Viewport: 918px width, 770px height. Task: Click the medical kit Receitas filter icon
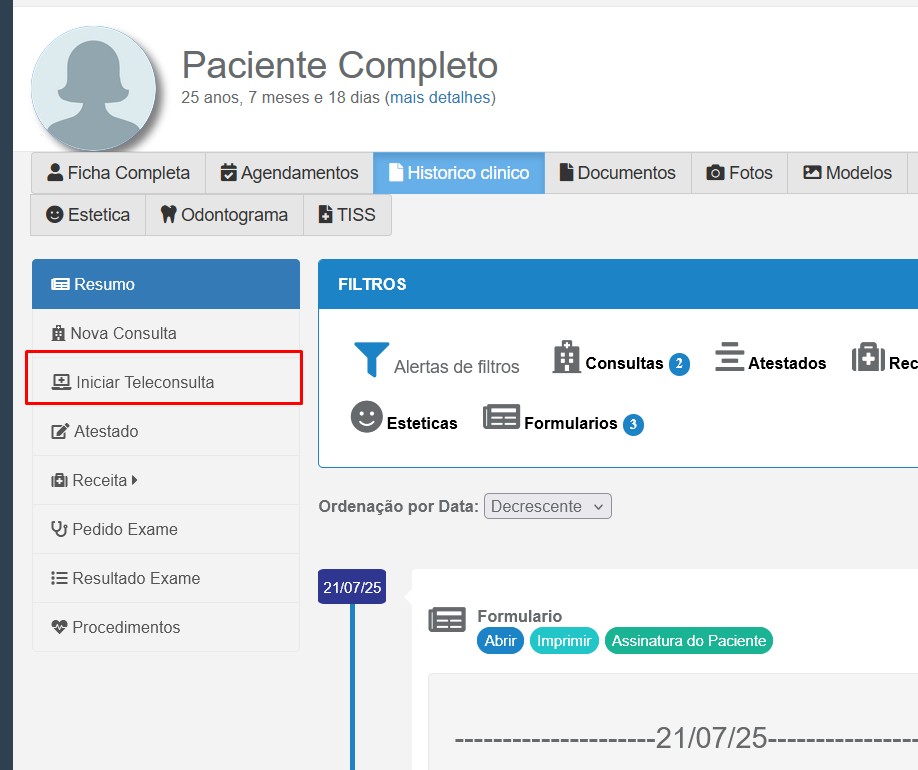click(x=868, y=357)
